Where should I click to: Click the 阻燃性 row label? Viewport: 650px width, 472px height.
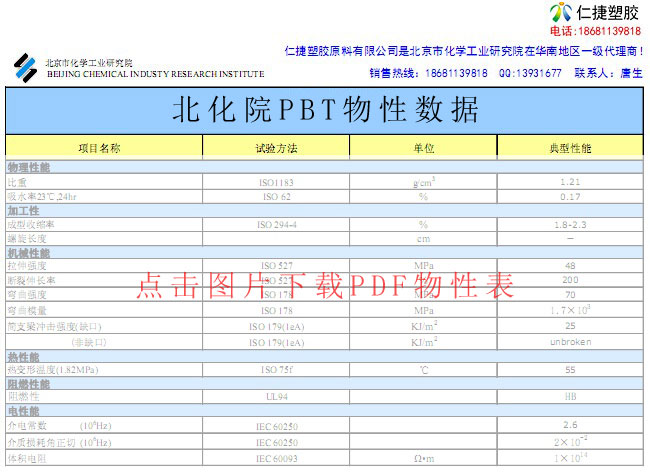click(x=23, y=397)
